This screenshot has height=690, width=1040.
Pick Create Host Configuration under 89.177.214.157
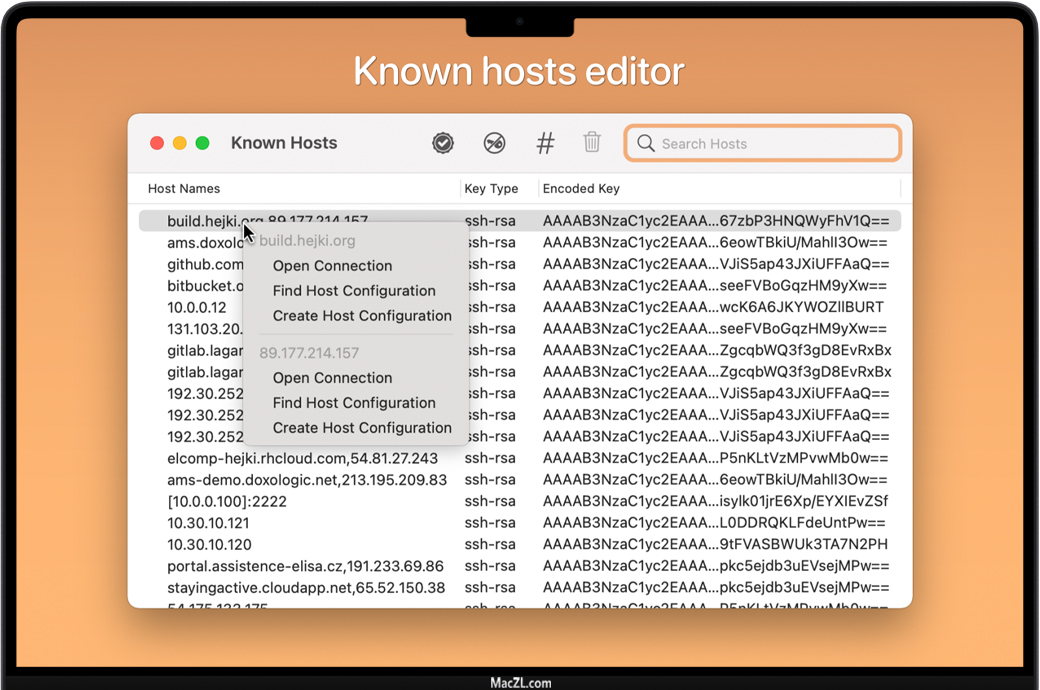click(x=362, y=428)
